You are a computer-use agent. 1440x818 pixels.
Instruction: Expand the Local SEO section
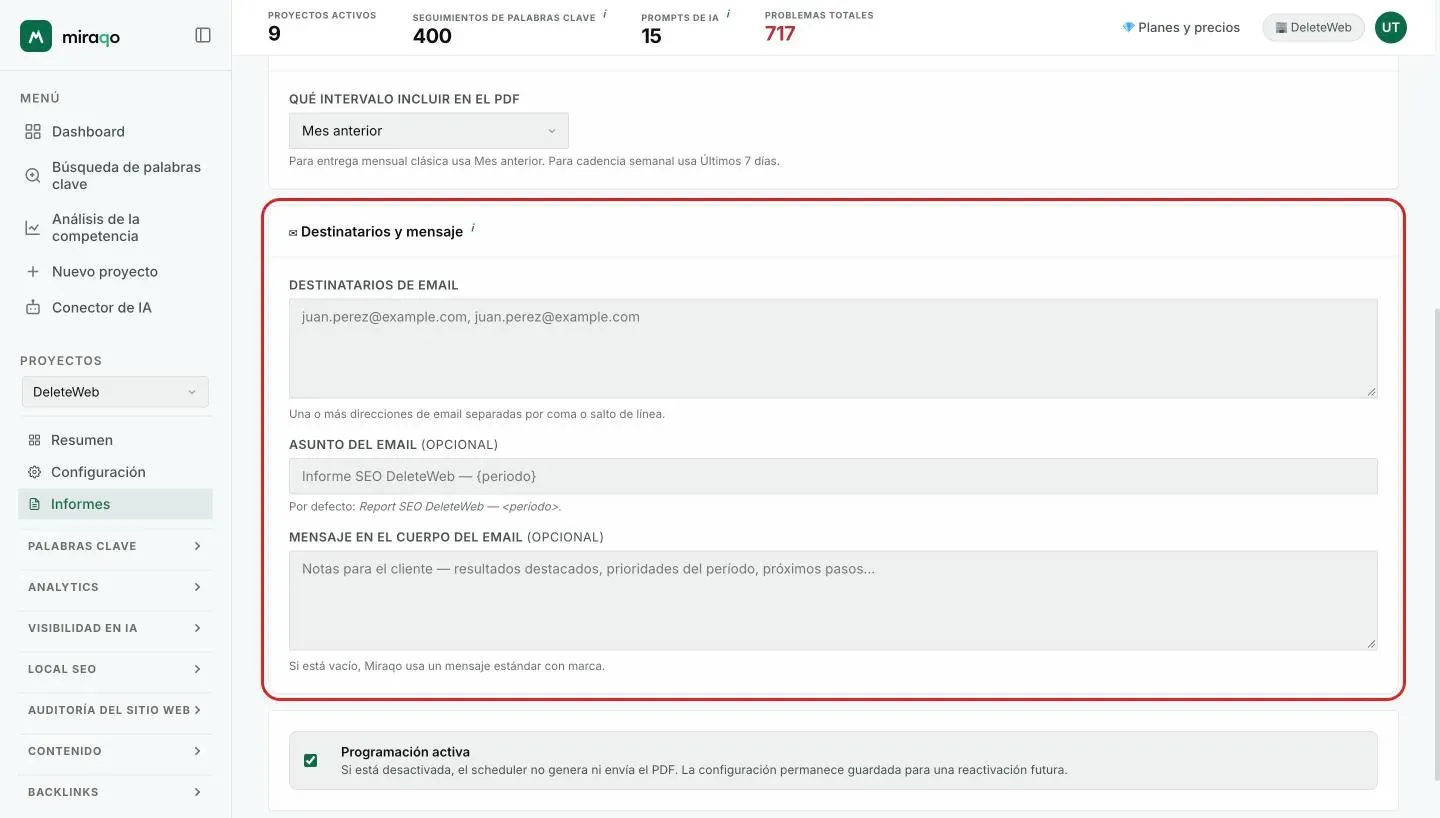(115, 669)
